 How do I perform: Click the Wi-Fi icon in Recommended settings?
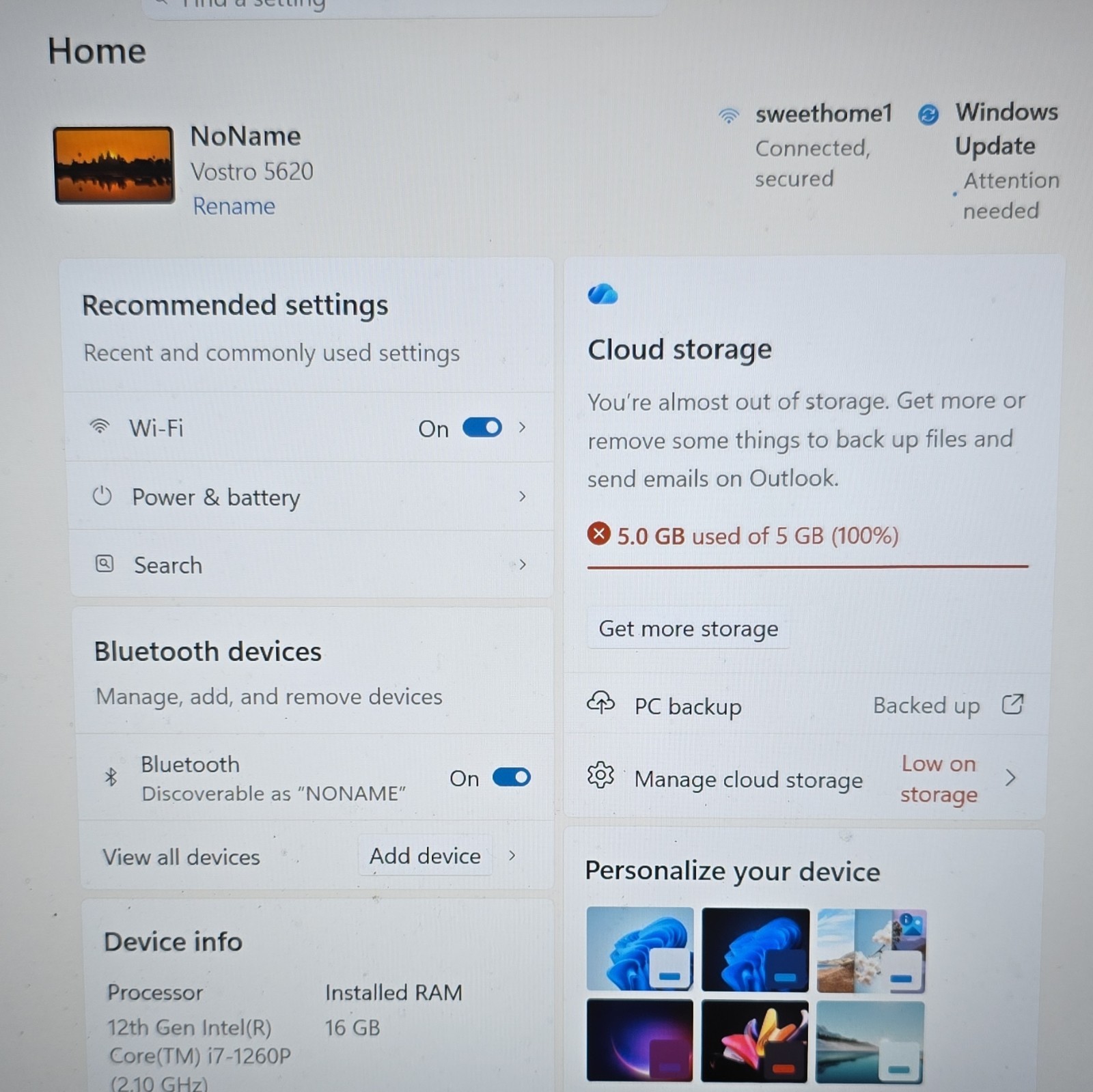click(x=100, y=427)
